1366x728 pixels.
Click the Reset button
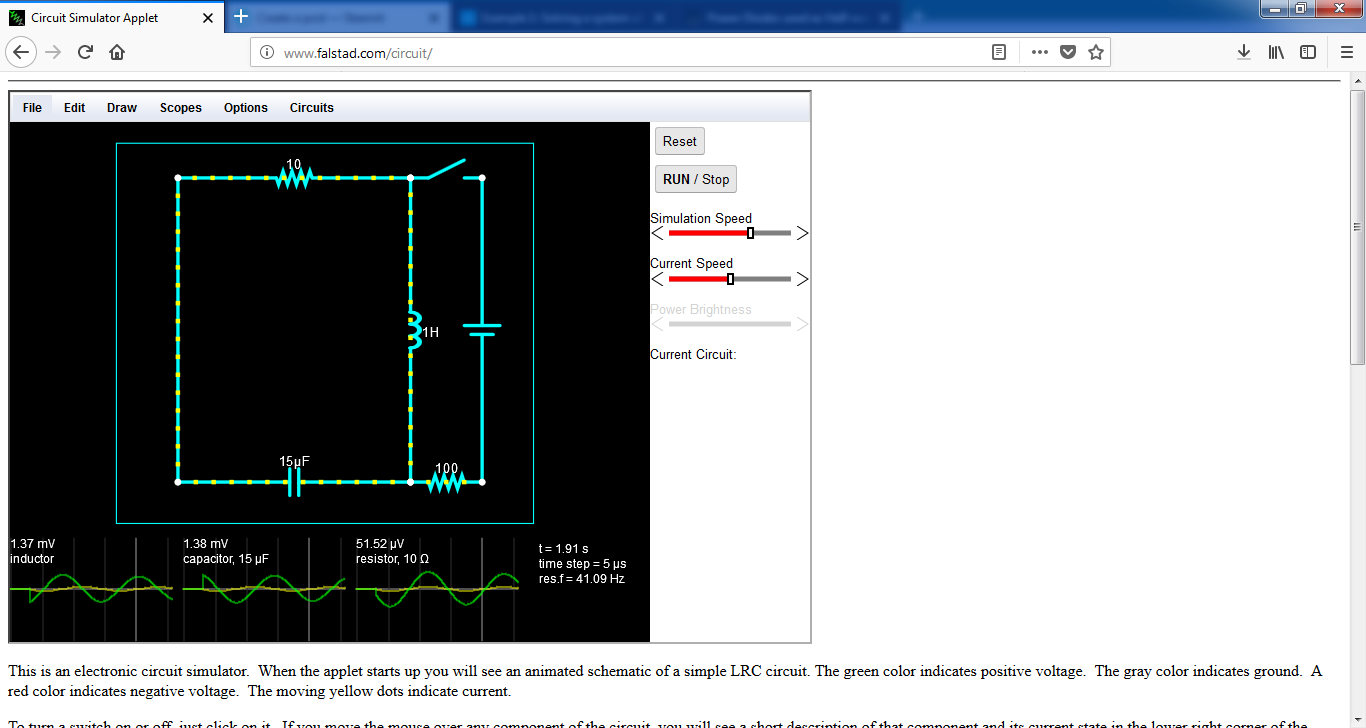680,141
